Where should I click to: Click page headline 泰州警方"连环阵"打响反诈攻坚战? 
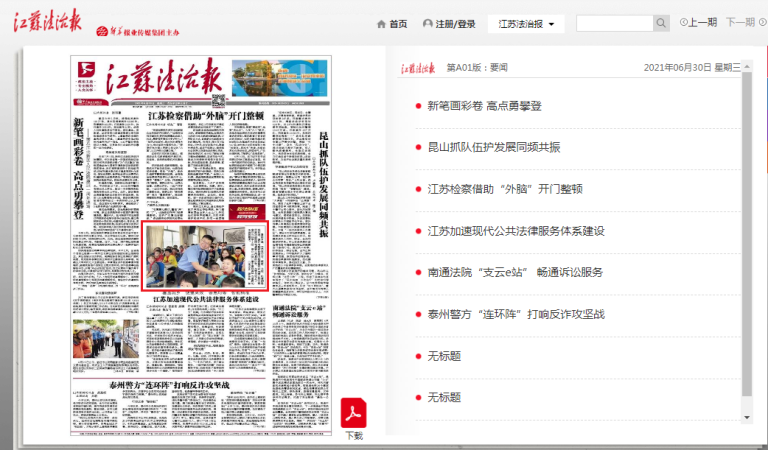tap(169, 385)
